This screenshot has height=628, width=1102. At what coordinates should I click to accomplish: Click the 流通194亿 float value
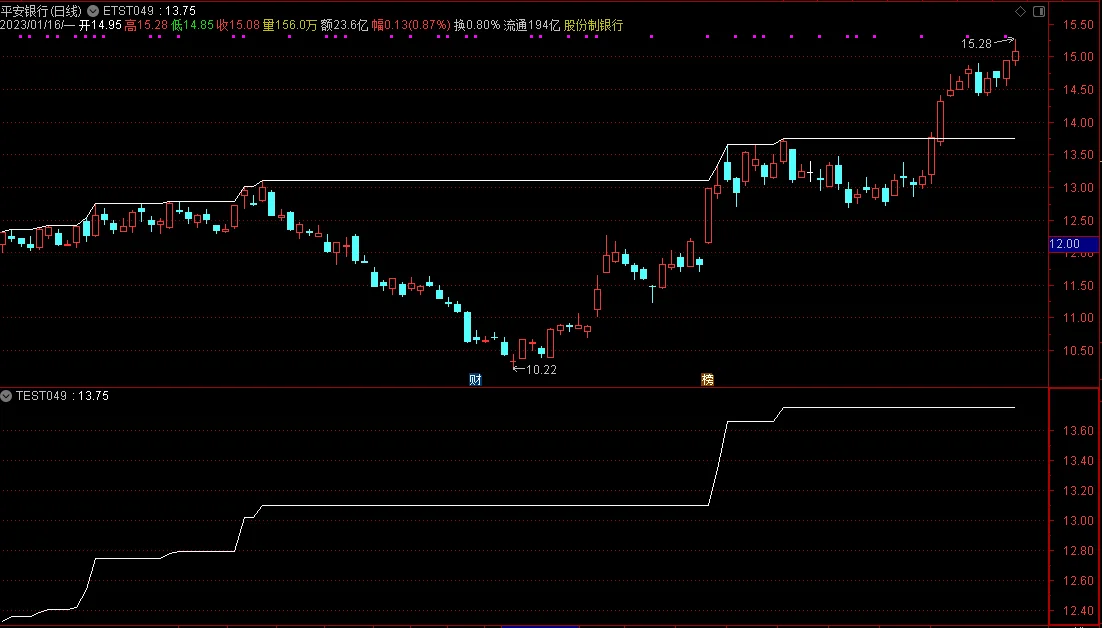[532, 25]
